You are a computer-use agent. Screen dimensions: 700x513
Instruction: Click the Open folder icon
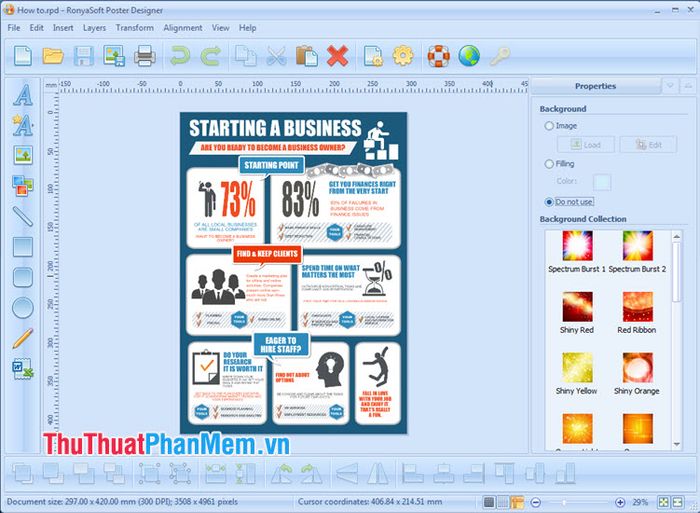(x=53, y=55)
